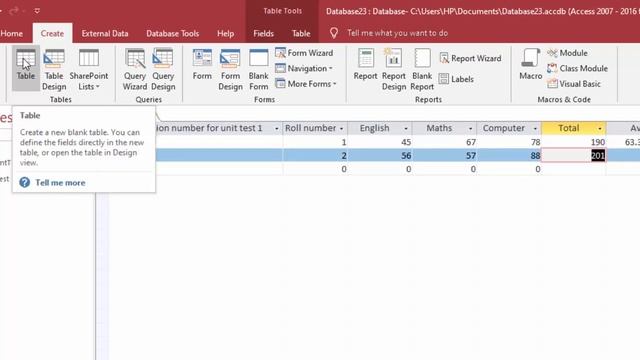Click the Maths cell with value 57
The width and height of the screenshot is (640, 360).
[444, 156]
